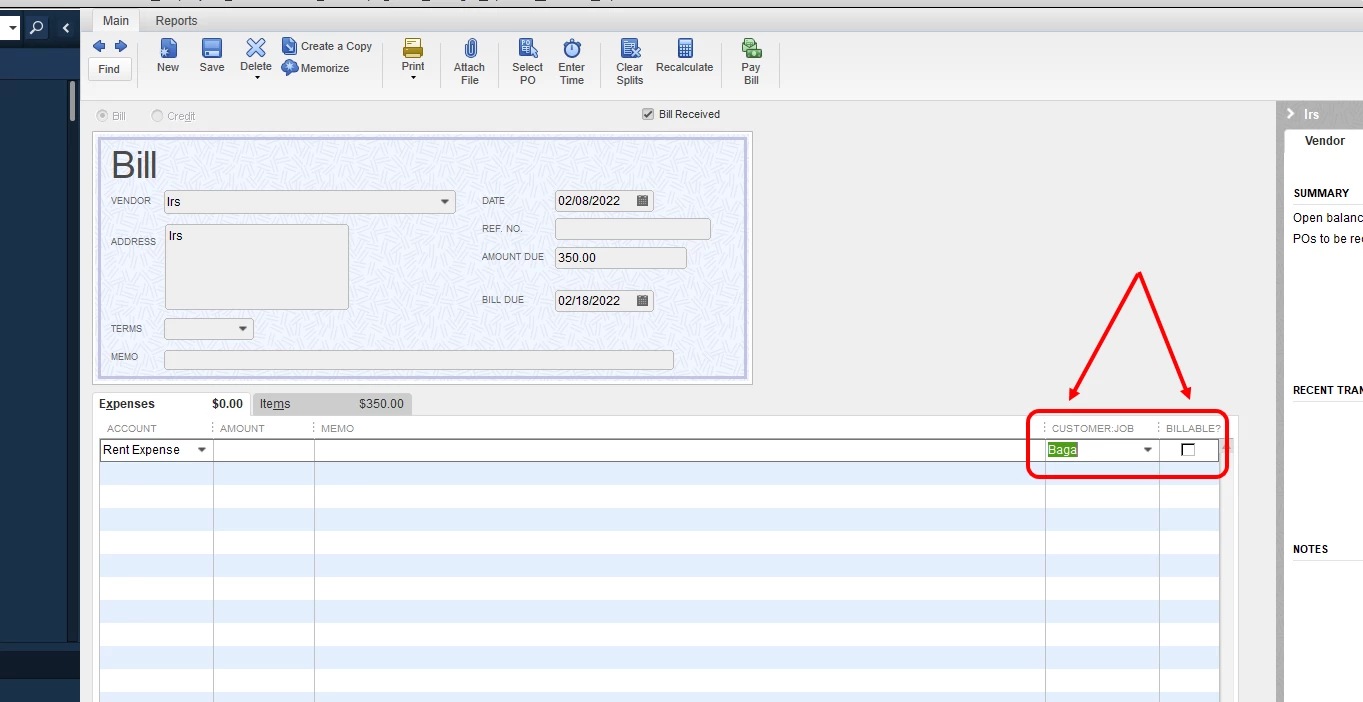
Task: Expand the Vendor dropdown list
Action: coord(445,202)
